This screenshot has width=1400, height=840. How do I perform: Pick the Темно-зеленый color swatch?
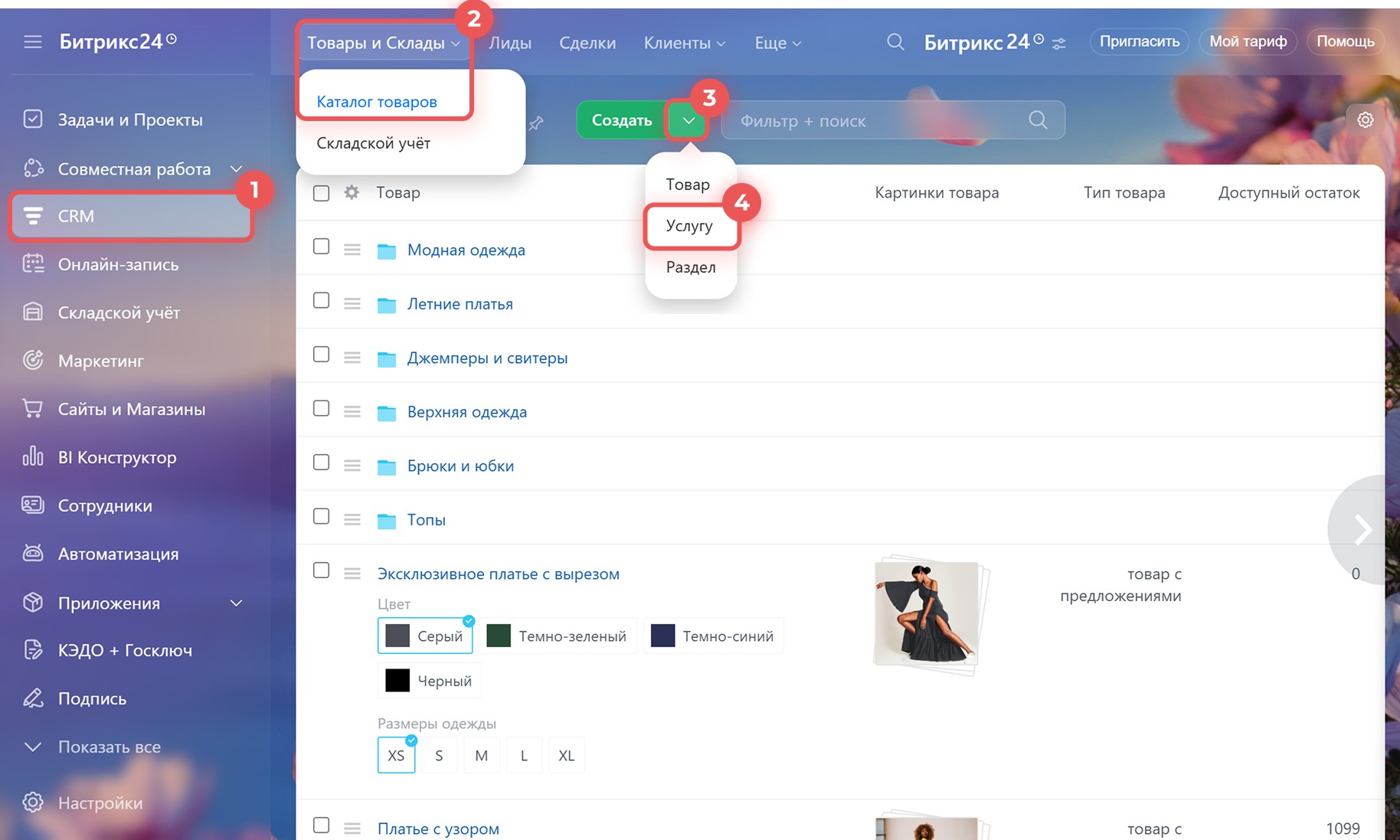558,636
